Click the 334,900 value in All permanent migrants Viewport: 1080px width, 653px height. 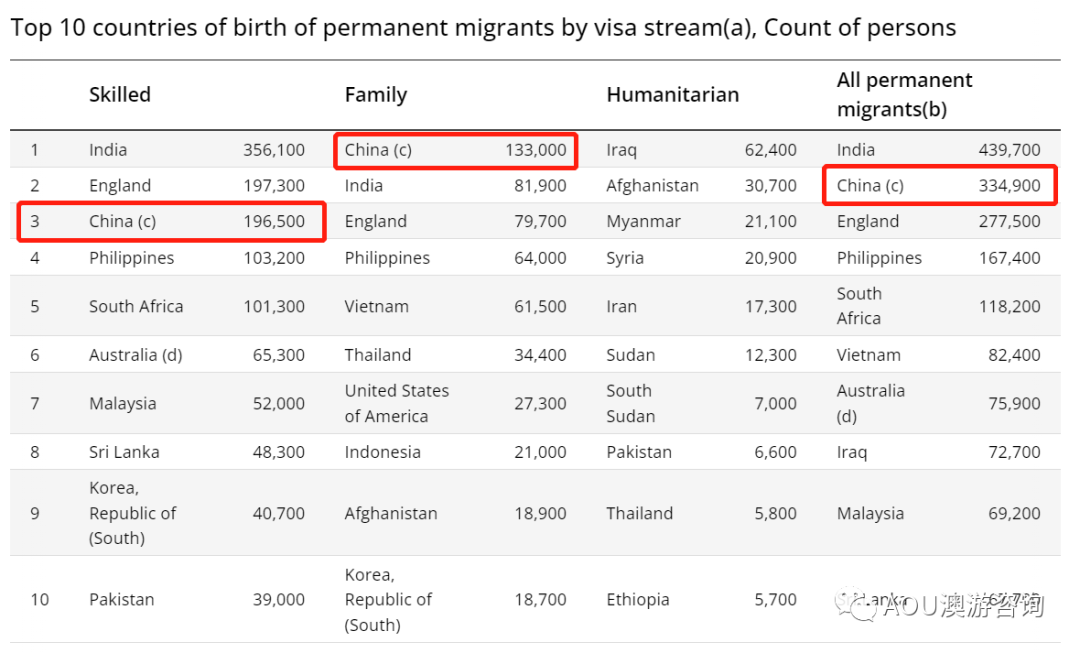pos(1009,186)
